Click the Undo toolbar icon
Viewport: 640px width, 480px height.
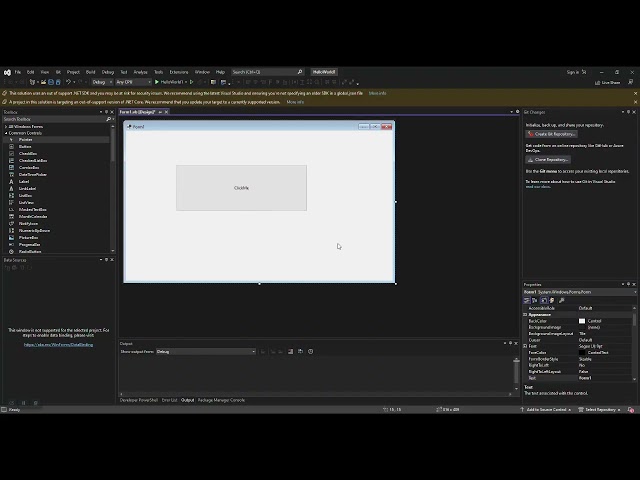(68, 82)
